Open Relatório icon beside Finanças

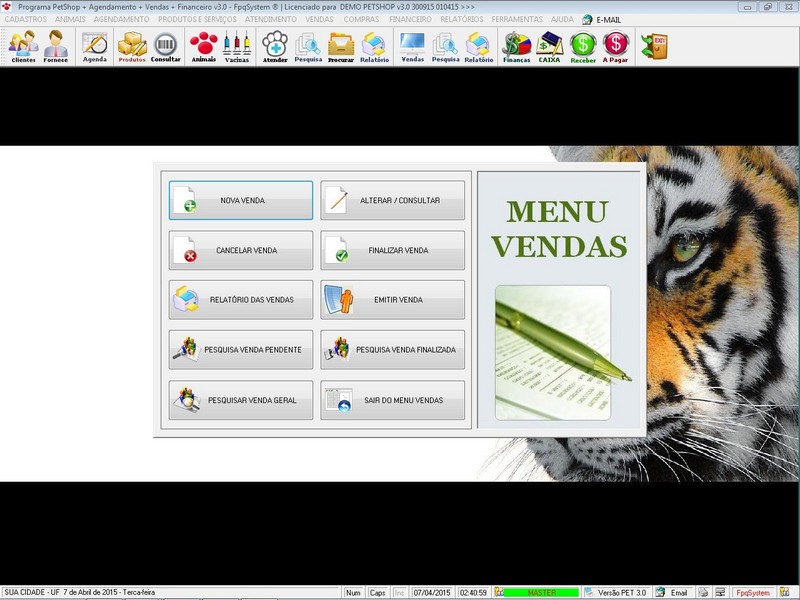tap(479, 46)
